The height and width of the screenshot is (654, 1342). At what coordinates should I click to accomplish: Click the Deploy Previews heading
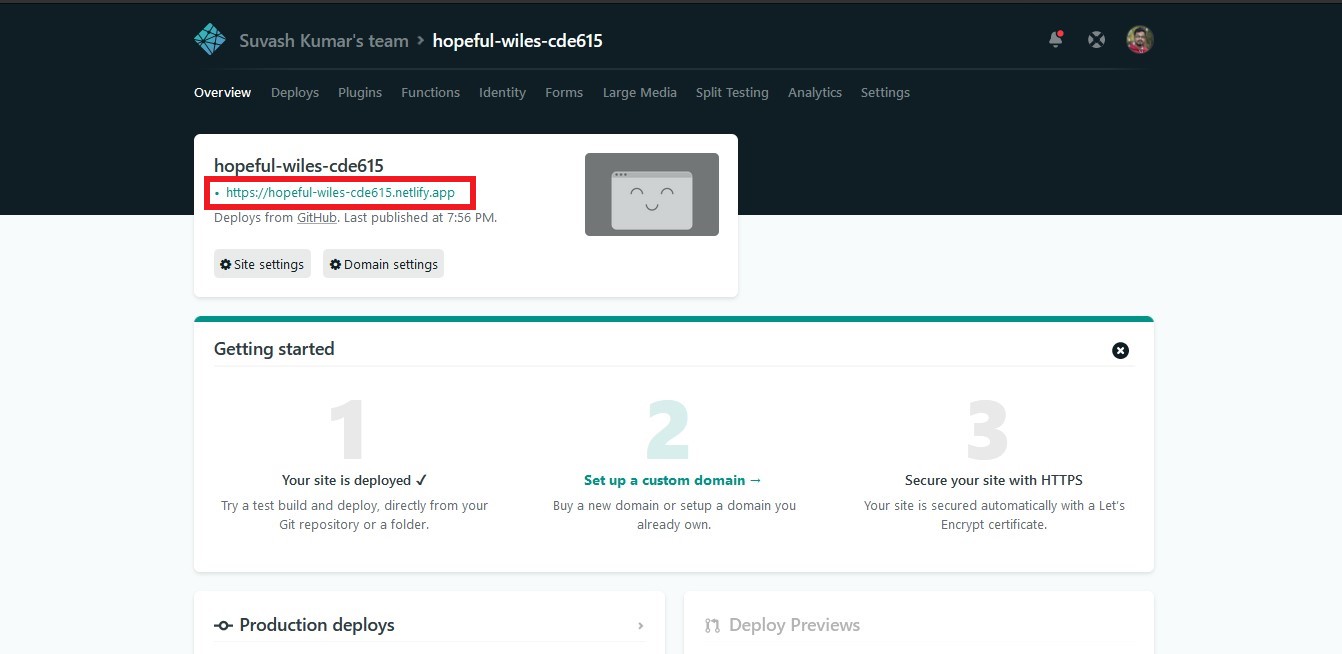(795, 625)
